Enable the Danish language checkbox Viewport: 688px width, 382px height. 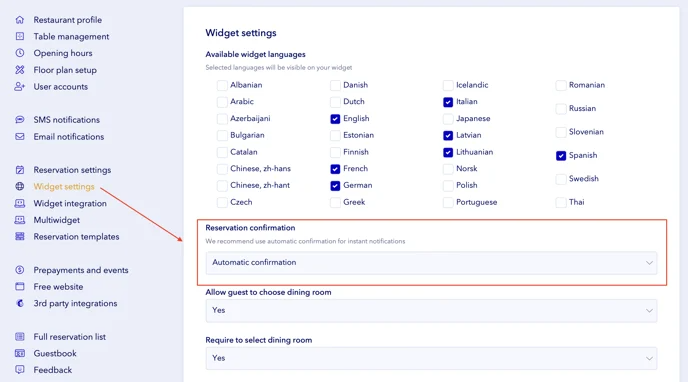[x=335, y=85]
